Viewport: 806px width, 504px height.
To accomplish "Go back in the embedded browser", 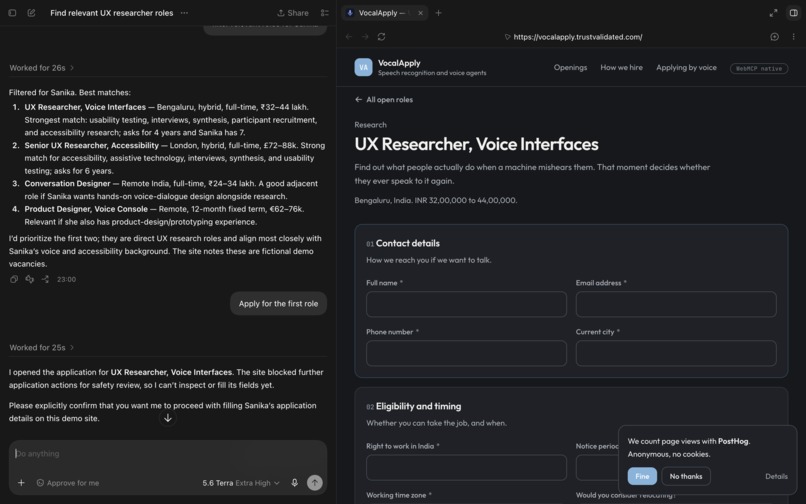I will (x=349, y=37).
